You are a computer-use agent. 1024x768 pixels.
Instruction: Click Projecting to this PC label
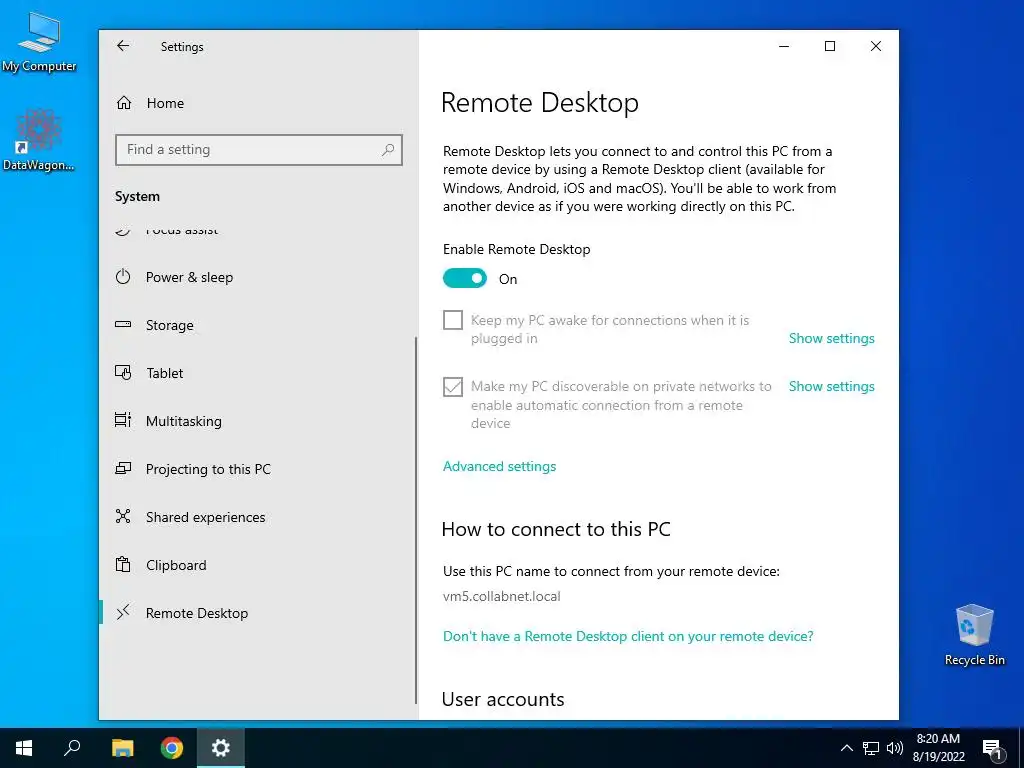tap(208, 469)
